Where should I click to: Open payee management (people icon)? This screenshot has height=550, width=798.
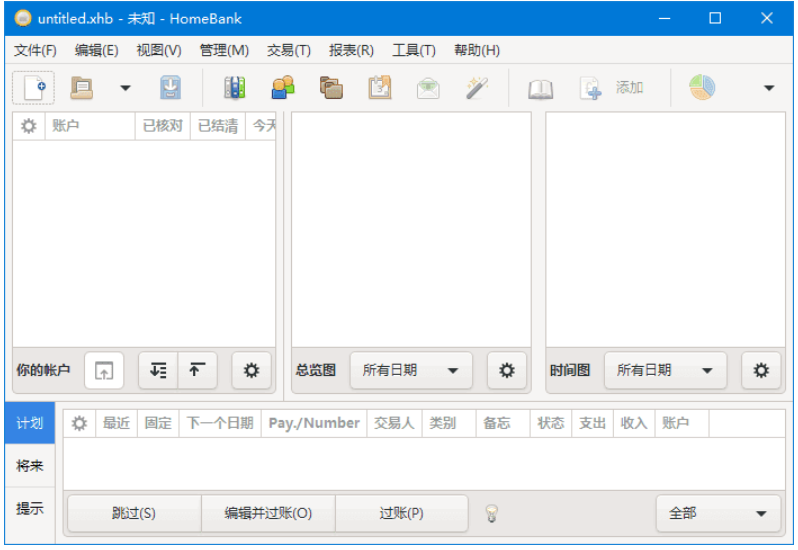283,88
